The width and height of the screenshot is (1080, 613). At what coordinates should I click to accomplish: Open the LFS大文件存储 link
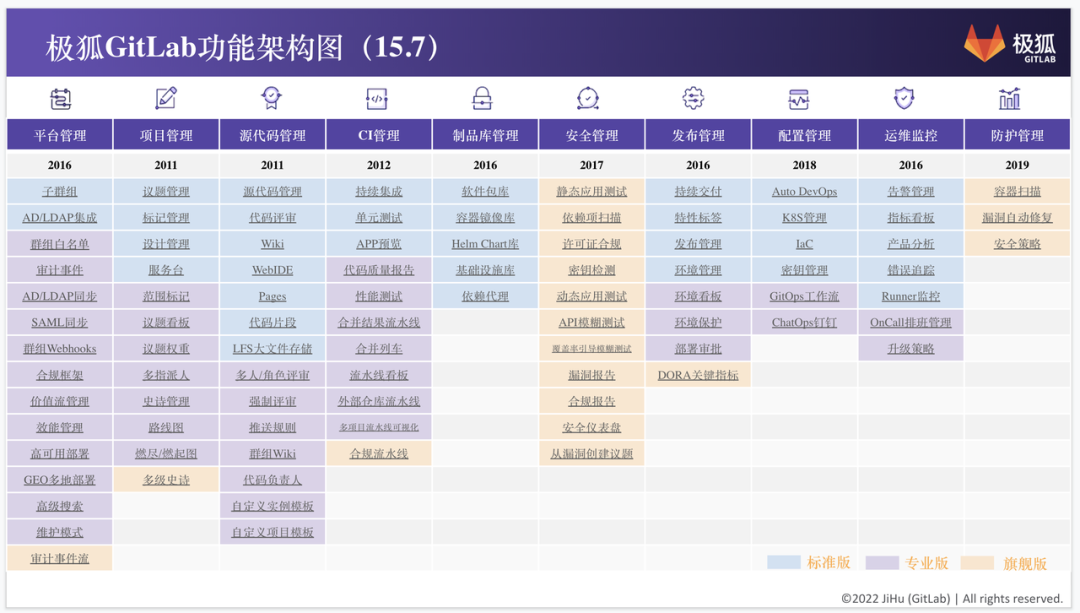pos(273,349)
